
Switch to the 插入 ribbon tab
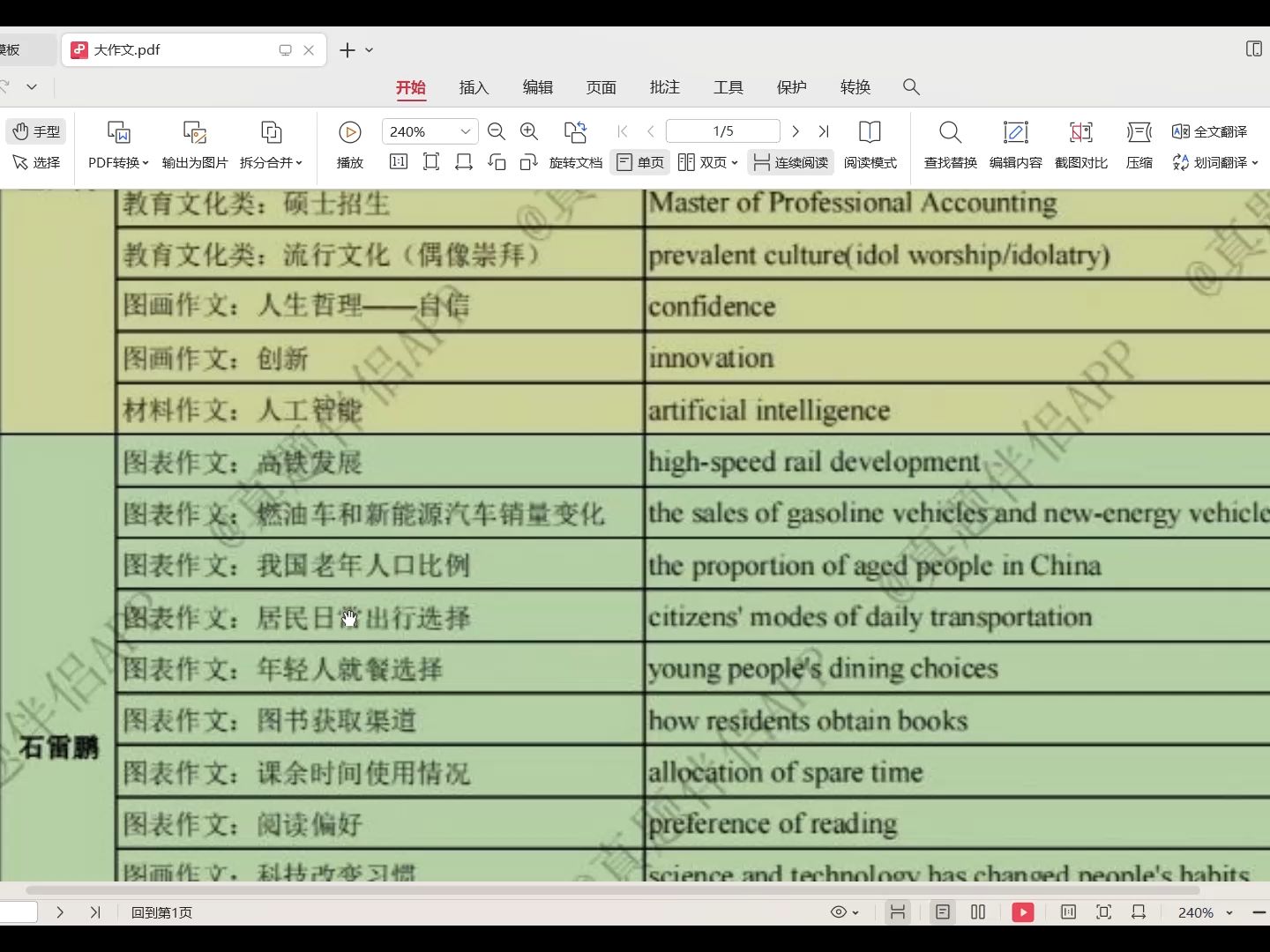[474, 87]
